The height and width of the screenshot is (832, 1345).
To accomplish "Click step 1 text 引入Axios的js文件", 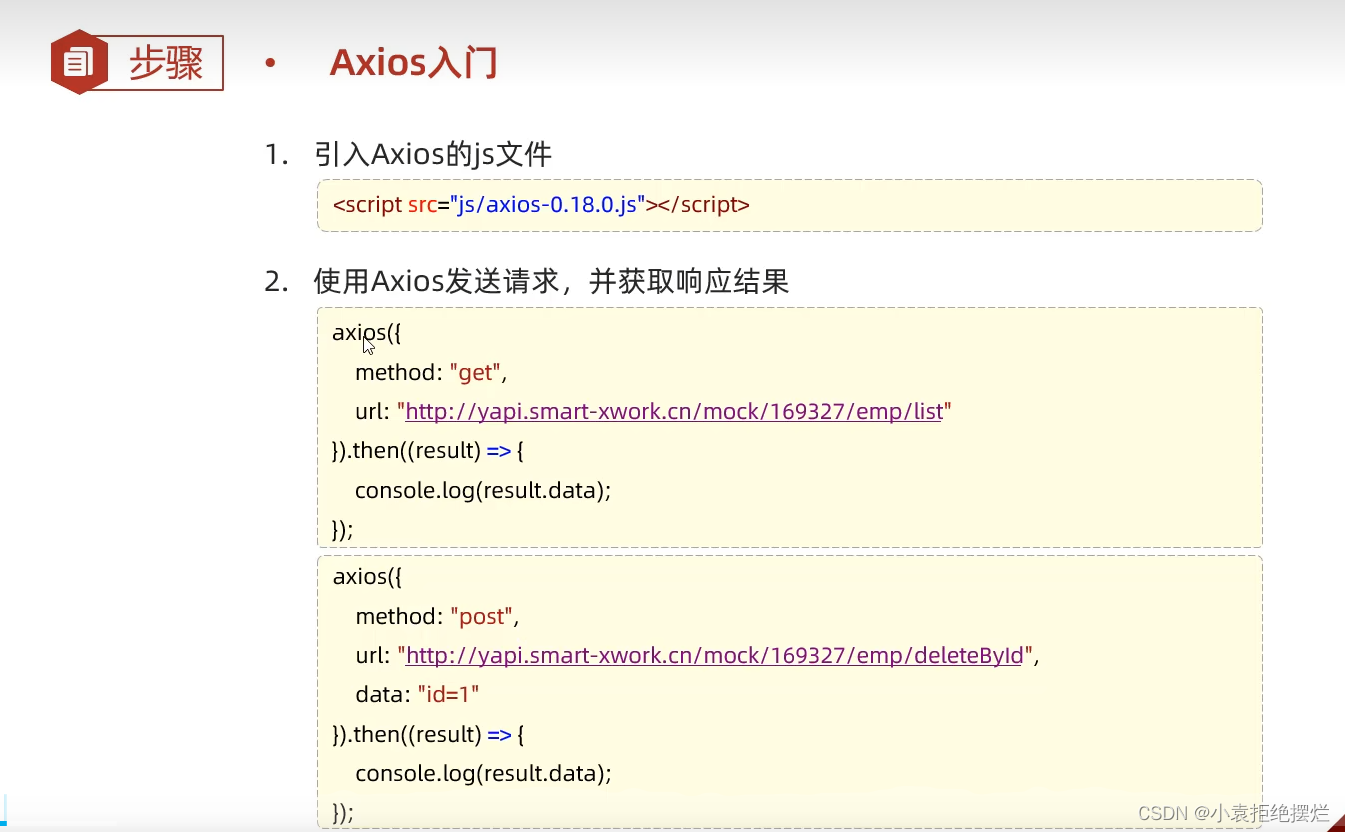I will (432, 155).
